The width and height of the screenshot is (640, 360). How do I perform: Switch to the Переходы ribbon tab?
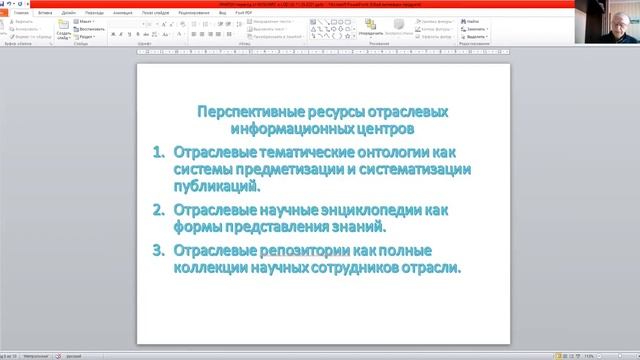[x=94, y=13]
